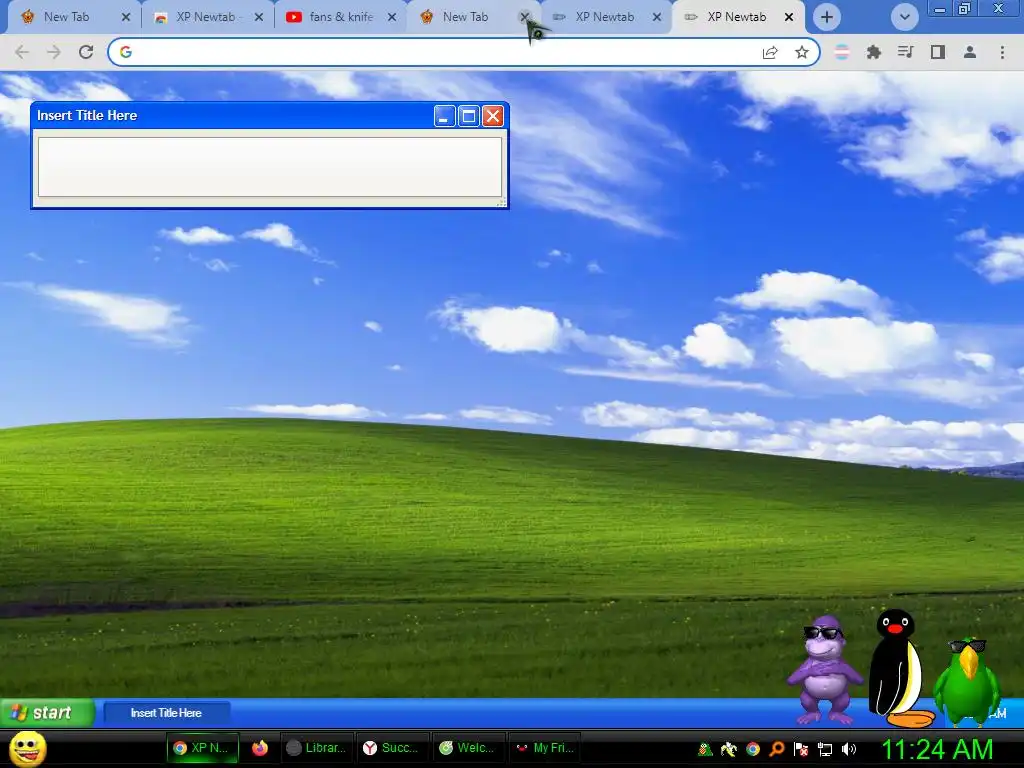Open the striped flag extension icon
The width and height of the screenshot is (1024, 768).
click(842, 52)
